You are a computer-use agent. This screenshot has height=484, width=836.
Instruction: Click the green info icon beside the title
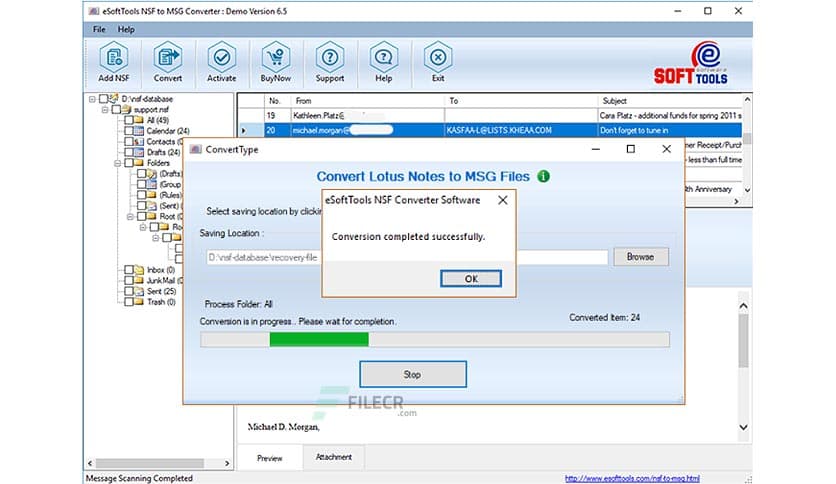click(543, 176)
